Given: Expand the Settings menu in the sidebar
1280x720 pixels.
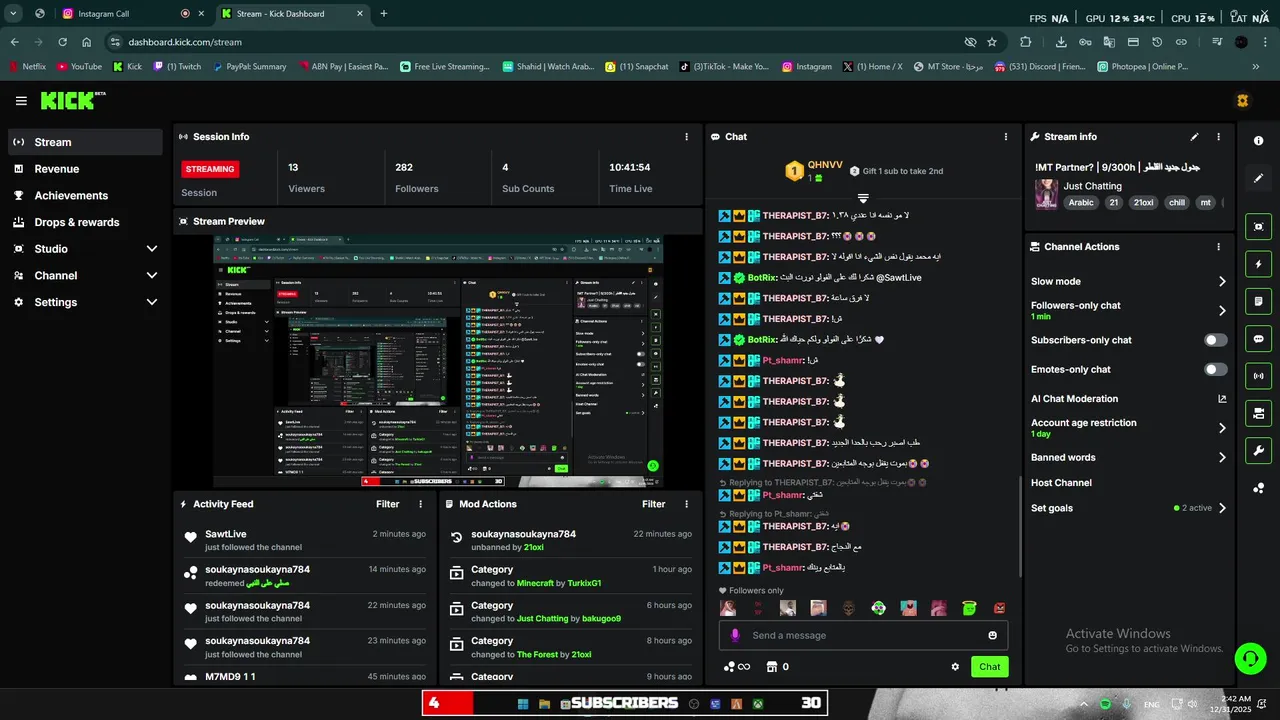Looking at the screenshot, I should [x=152, y=302].
